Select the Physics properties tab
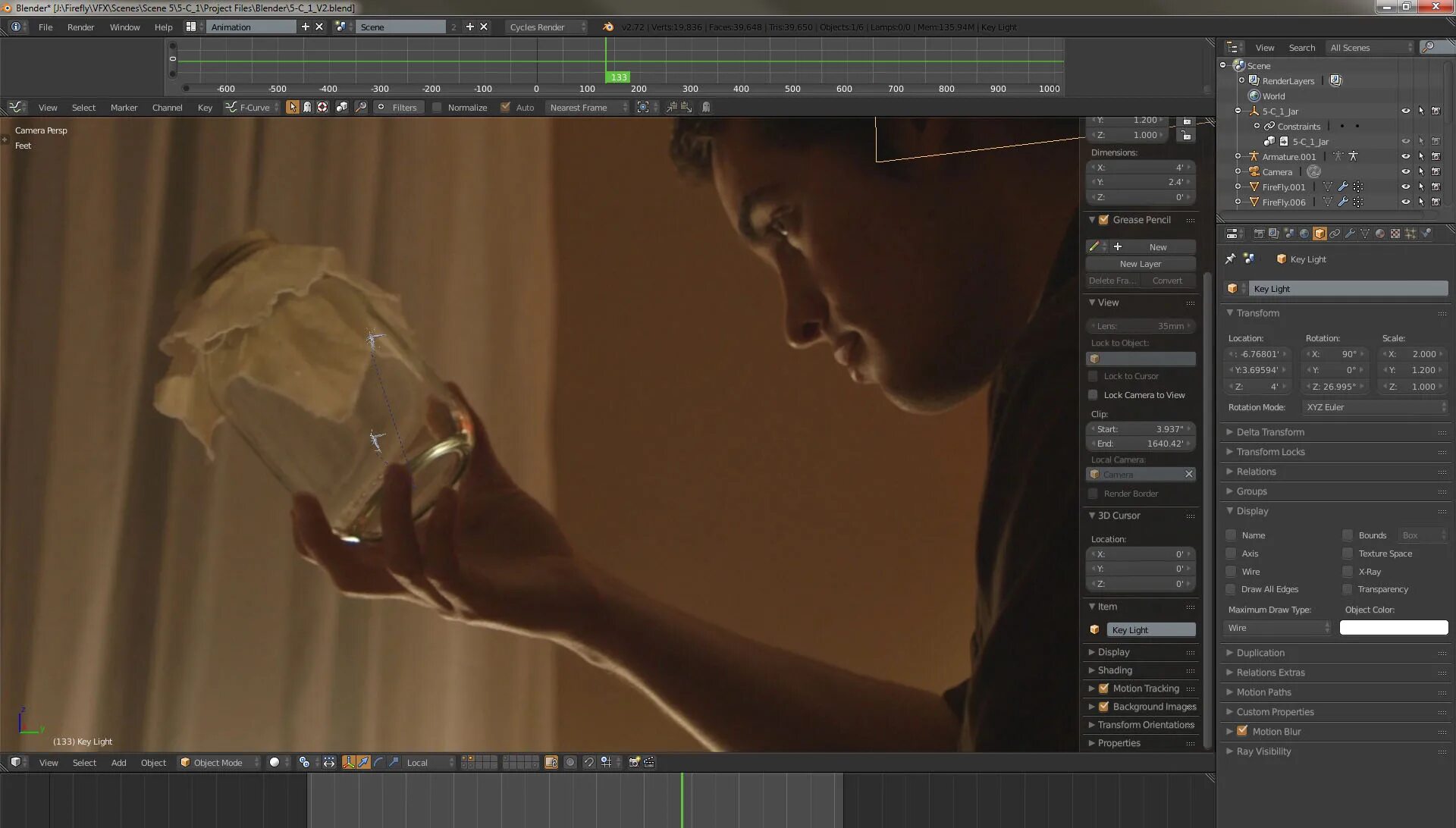The height and width of the screenshot is (828, 1456). click(x=1426, y=234)
